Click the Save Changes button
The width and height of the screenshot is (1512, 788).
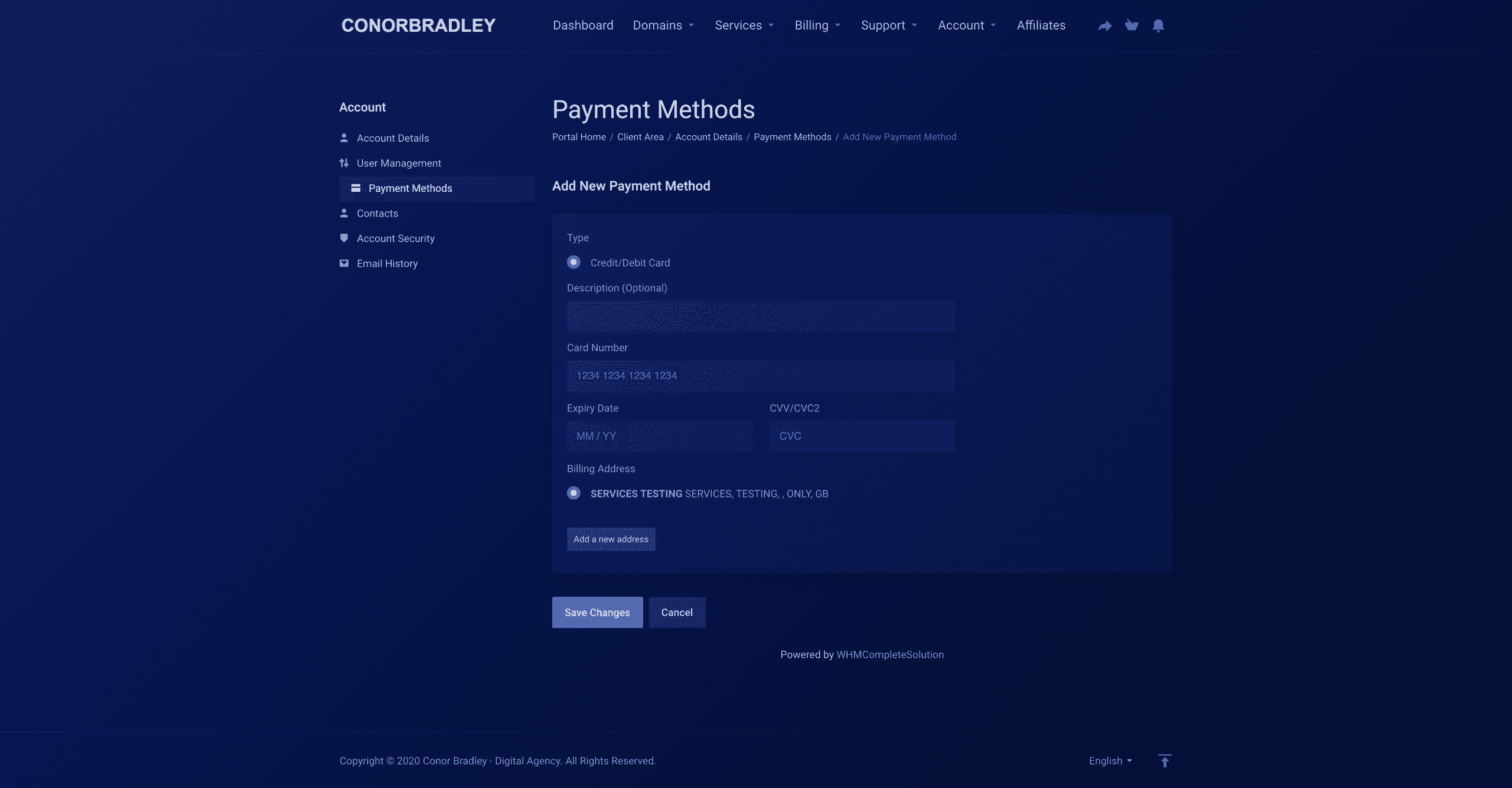point(597,613)
